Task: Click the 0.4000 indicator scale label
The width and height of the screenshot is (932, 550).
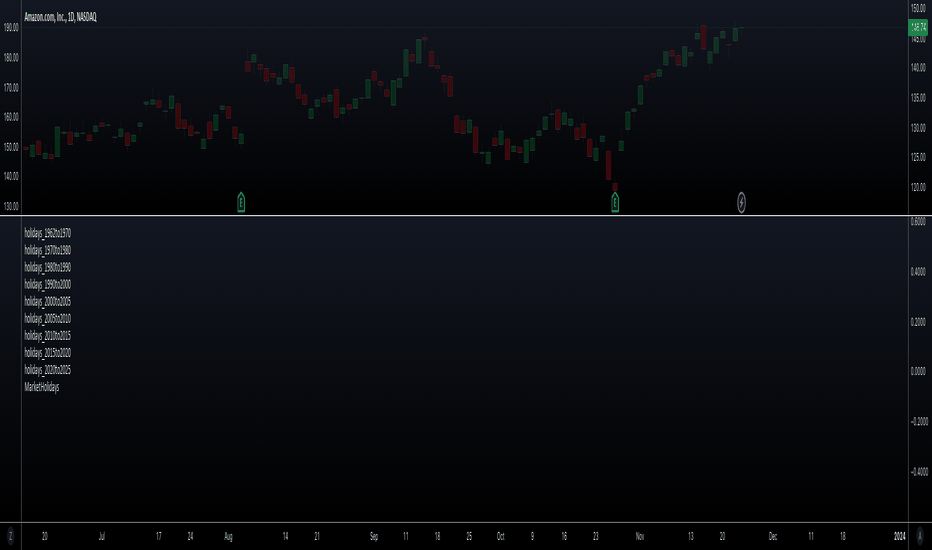Action: (918, 272)
